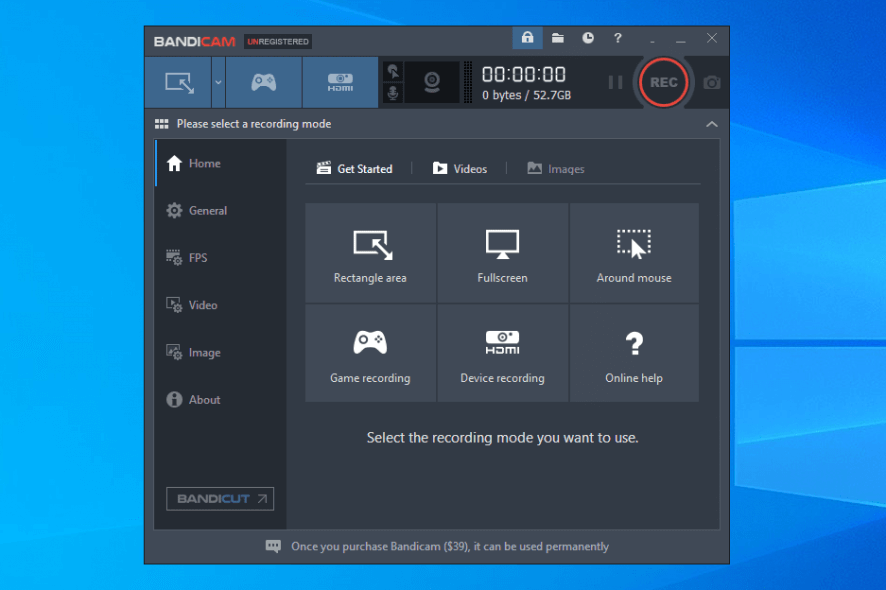Launch Bandicut via the sidebar button

220,498
